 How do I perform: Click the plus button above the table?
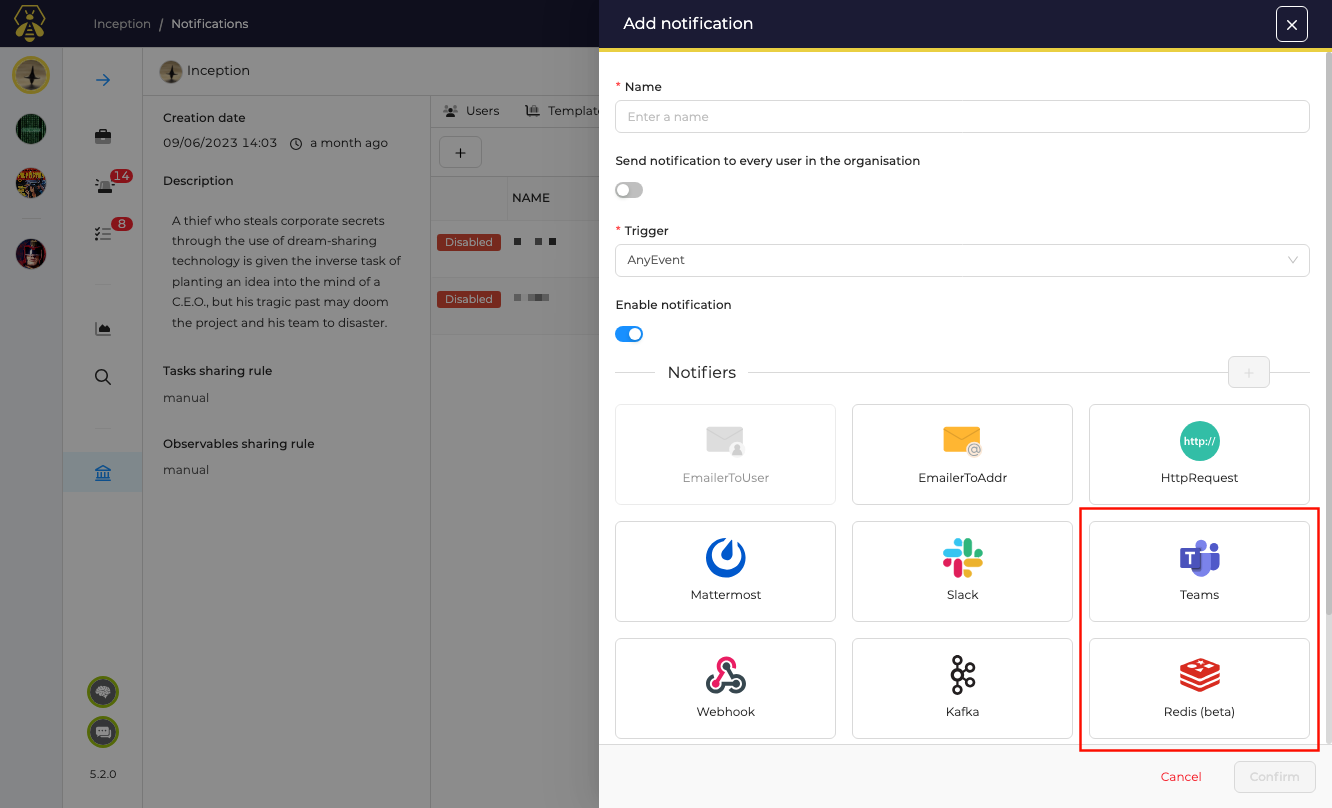coord(460,153)
